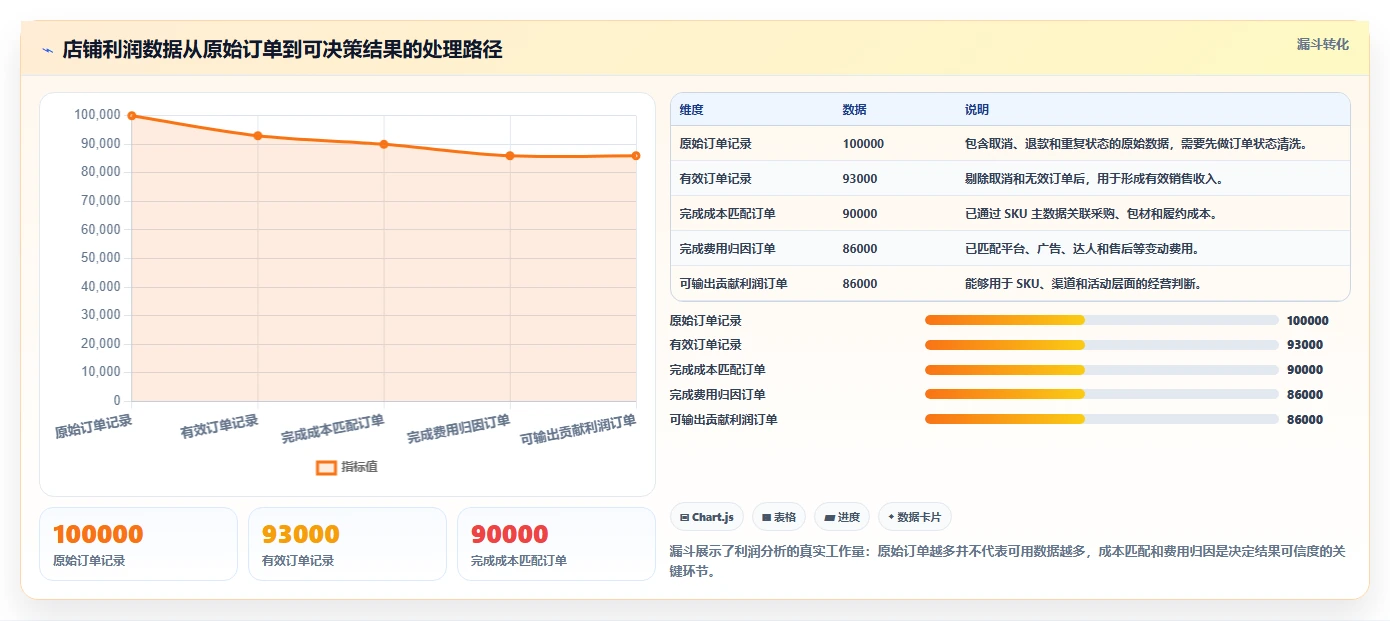
Task: Click the 漏斗转化 label in header
Action: pyautogui.click(x=1322, y=44)
